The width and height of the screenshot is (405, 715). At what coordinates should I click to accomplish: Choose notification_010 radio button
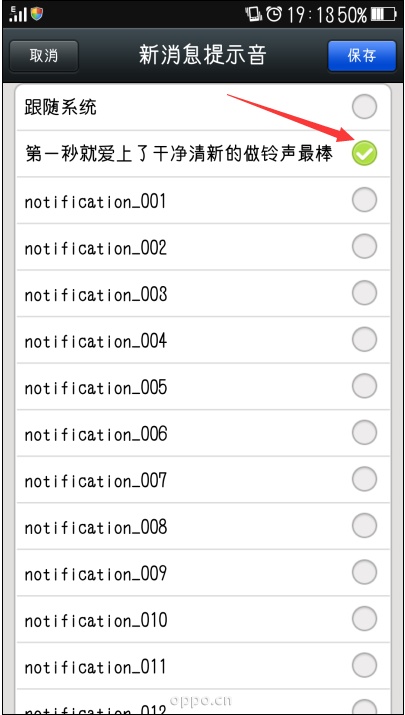point(364,619)
